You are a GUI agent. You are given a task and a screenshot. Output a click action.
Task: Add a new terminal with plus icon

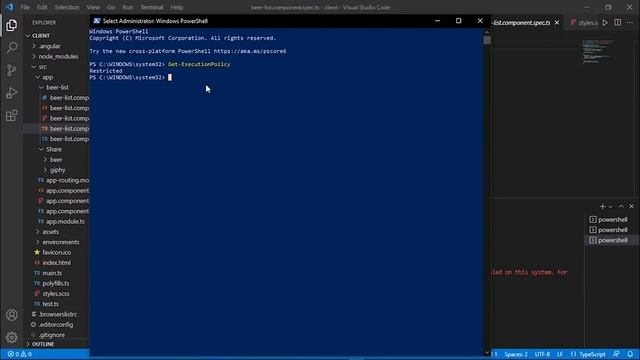coord(602,207)
